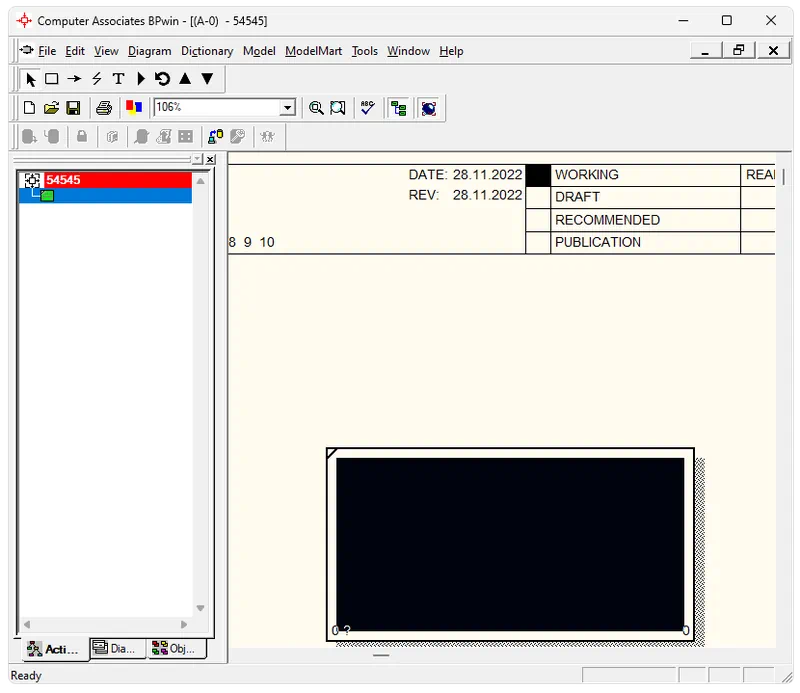This screenshot has width=800, height=693.
Task: Click the ModelMart globe icon
Action: [x=429, y=108]
